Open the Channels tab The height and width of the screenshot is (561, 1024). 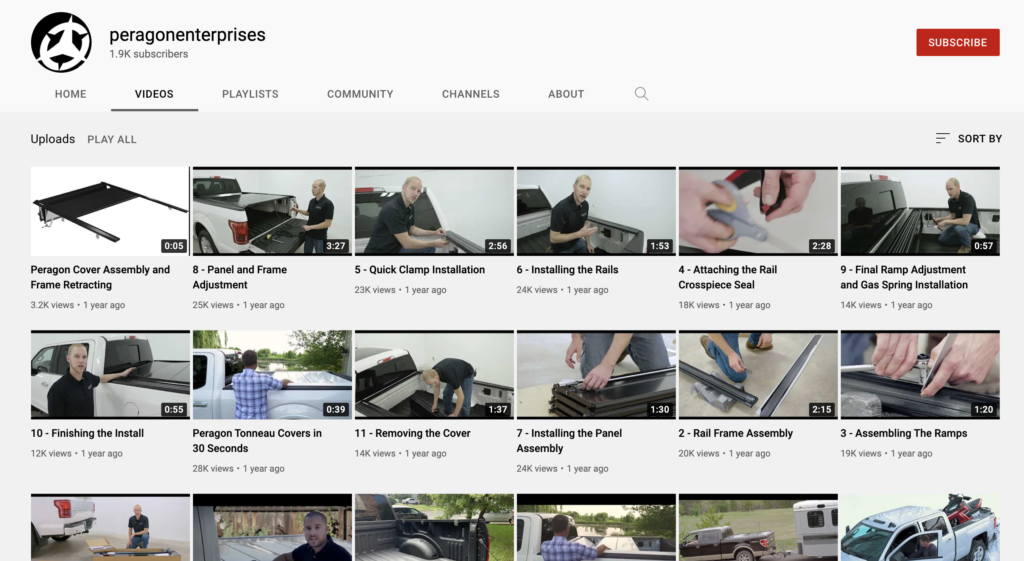pos(470,94)
